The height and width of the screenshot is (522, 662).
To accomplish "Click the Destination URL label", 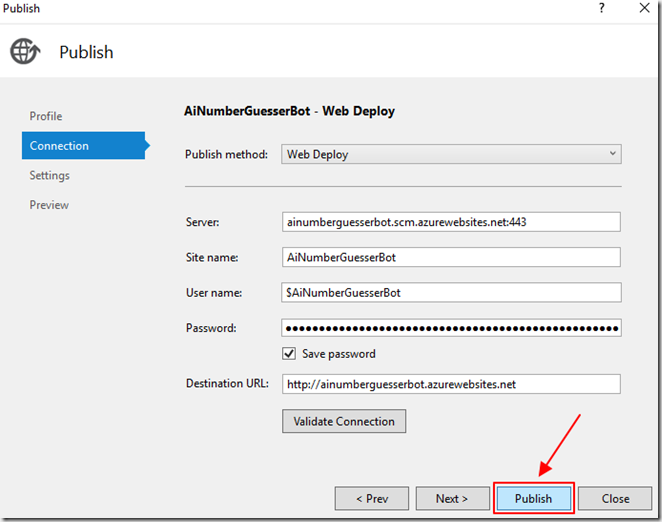I will [x=227, y=383].
